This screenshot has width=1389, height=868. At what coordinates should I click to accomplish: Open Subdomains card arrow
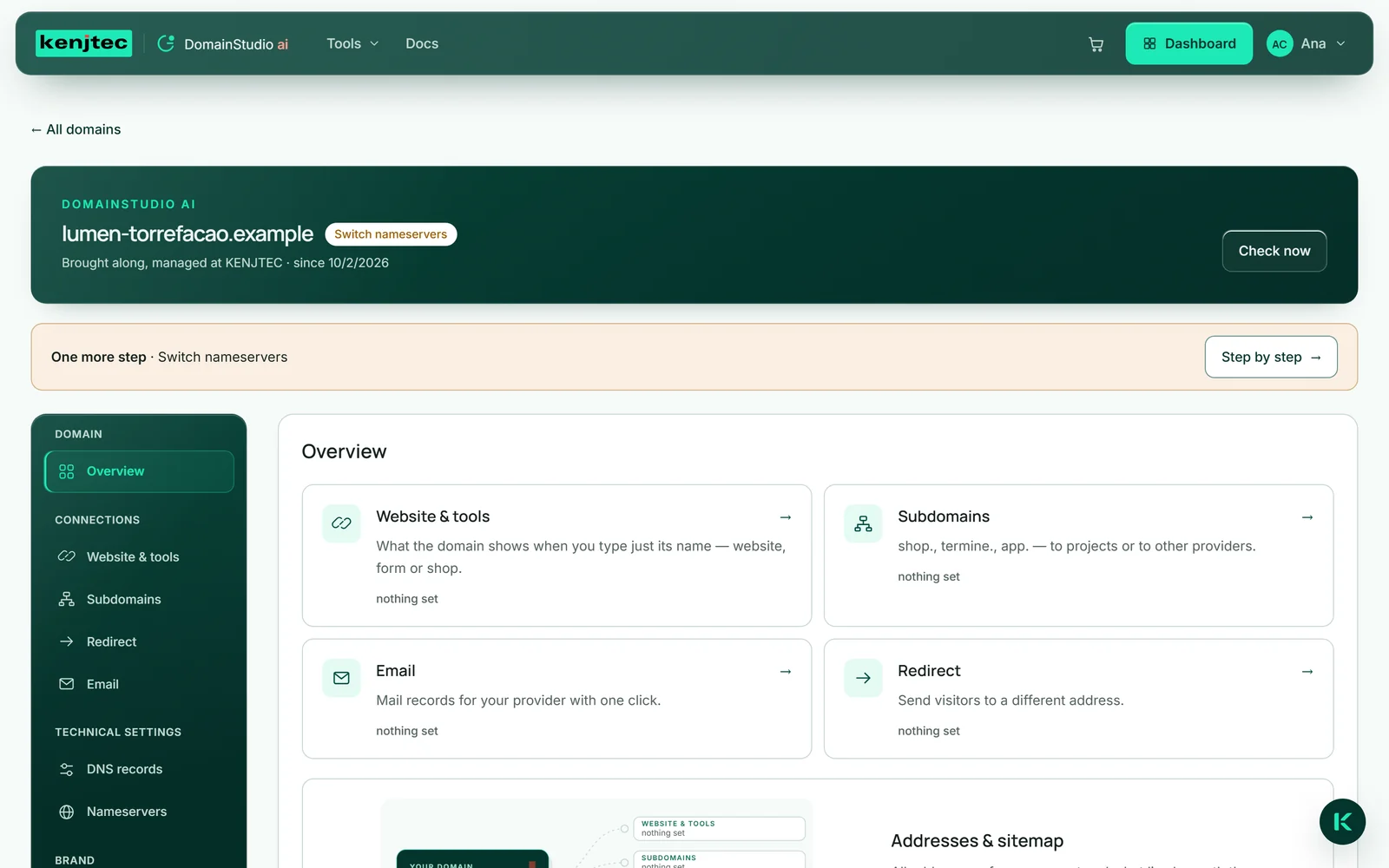1307,517
